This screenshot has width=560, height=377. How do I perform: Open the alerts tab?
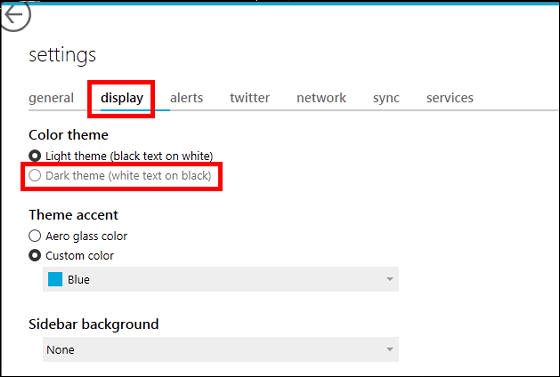(186, 97)
